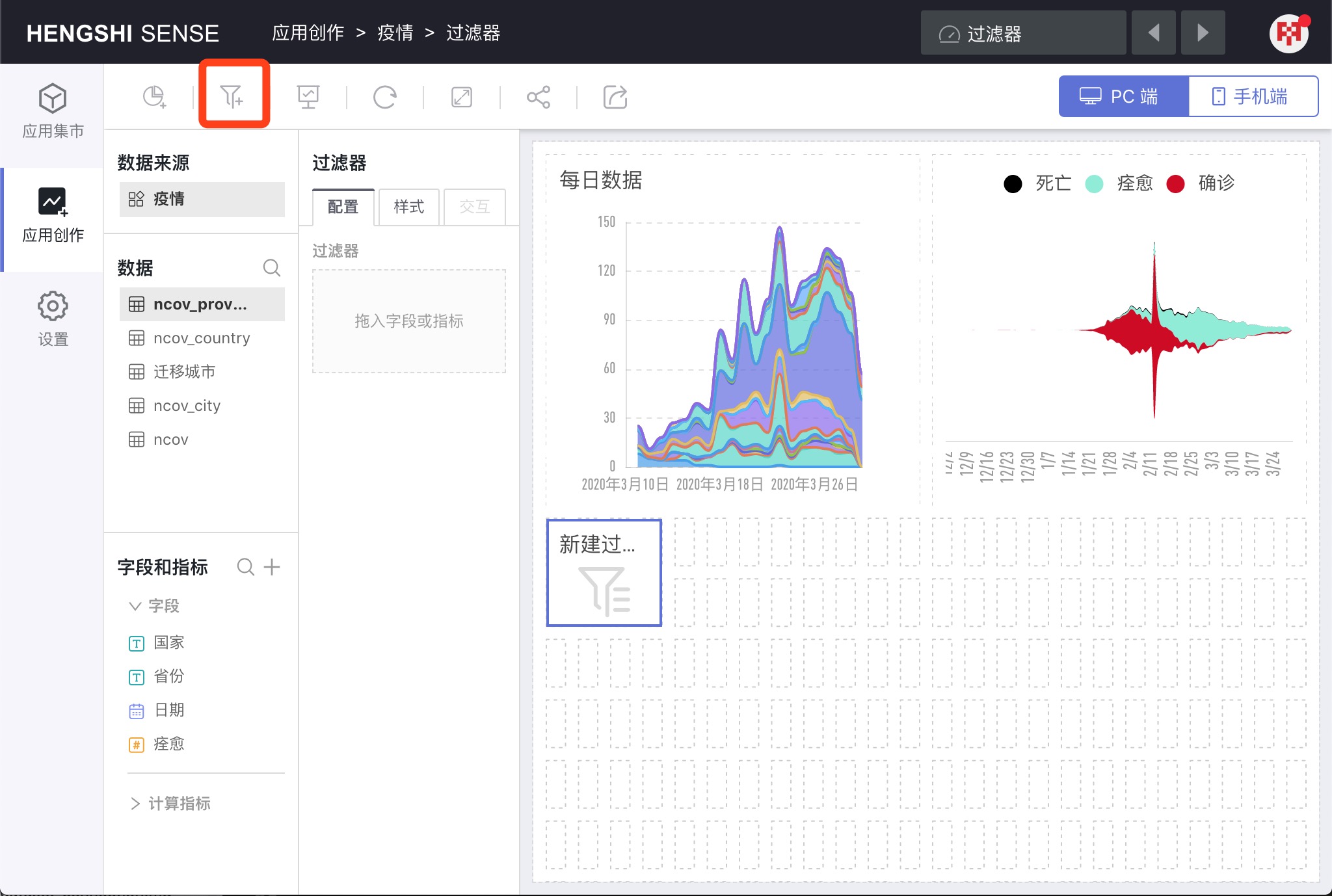The height and width of the screenshot is (896, 1332).
Task: Go to next page with right arrow
Action: pos(1203,33)
